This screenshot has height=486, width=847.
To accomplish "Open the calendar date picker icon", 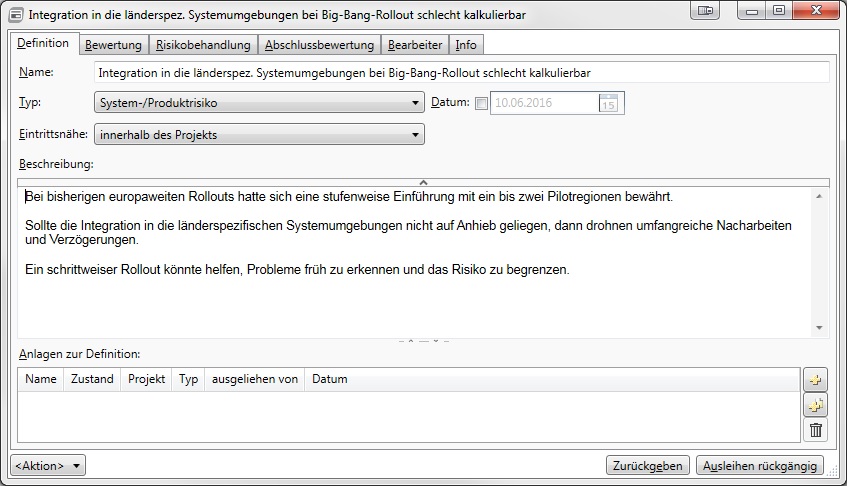I will pyautogui.click(x=608, y=102).
